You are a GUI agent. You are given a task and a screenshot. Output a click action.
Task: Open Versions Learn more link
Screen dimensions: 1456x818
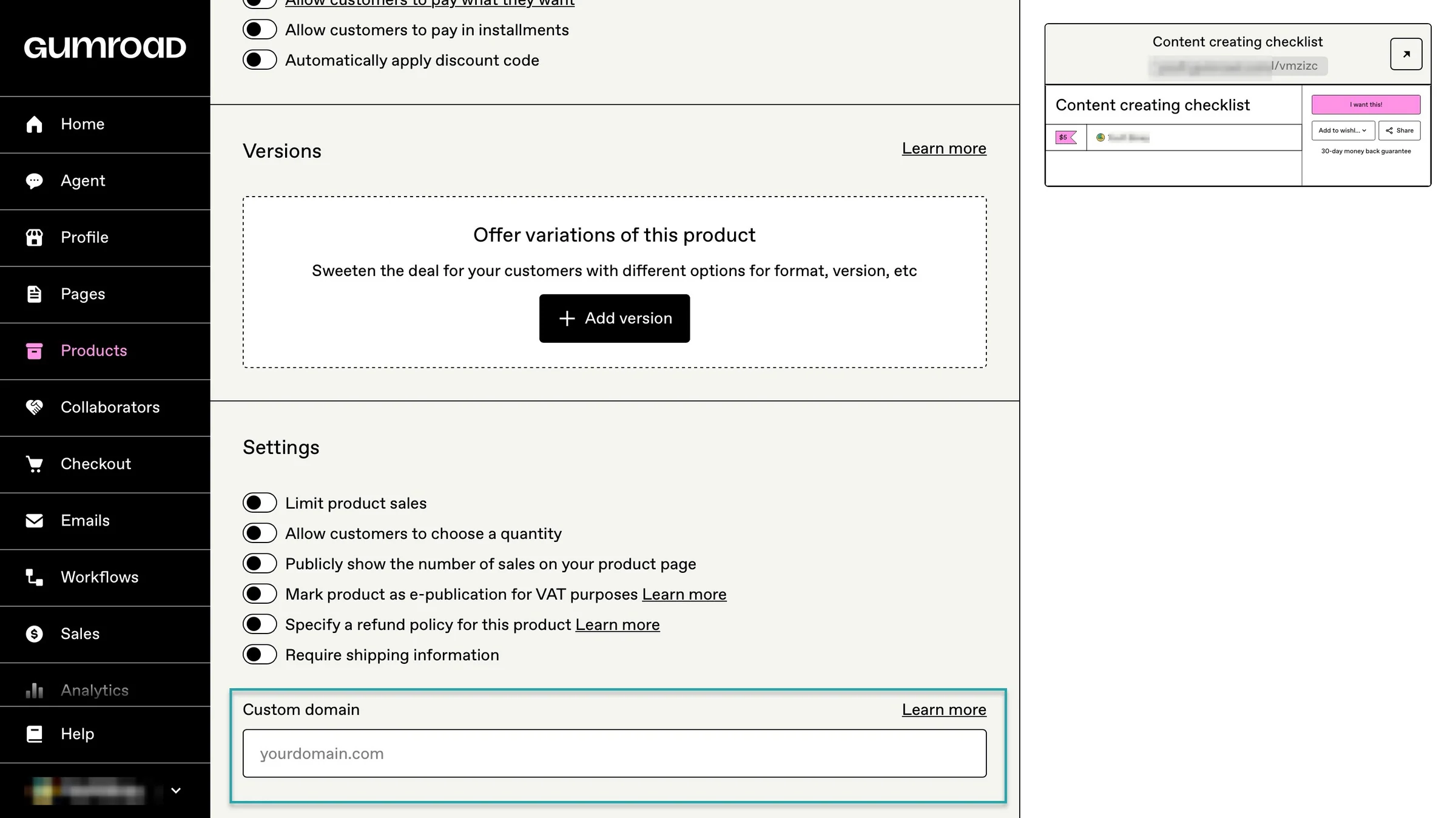click(x=944, y=149)
